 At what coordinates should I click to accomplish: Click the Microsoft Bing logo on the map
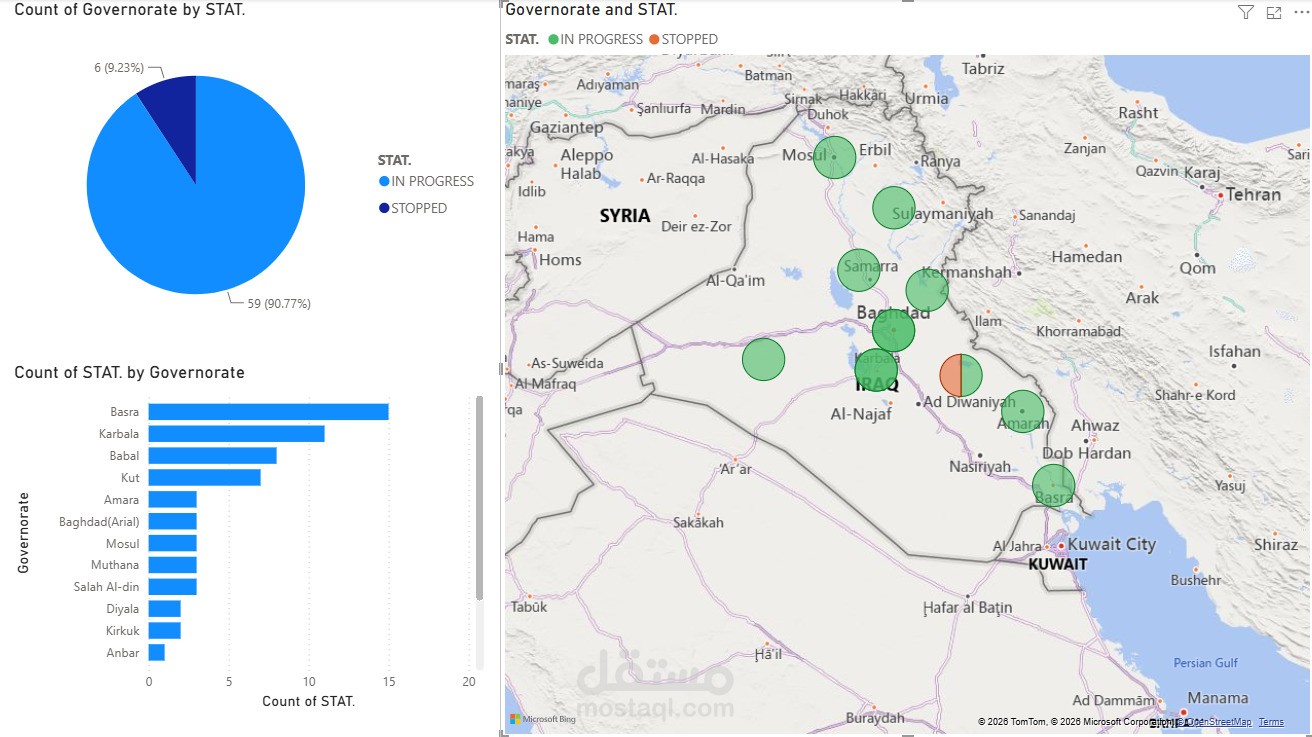542,719
